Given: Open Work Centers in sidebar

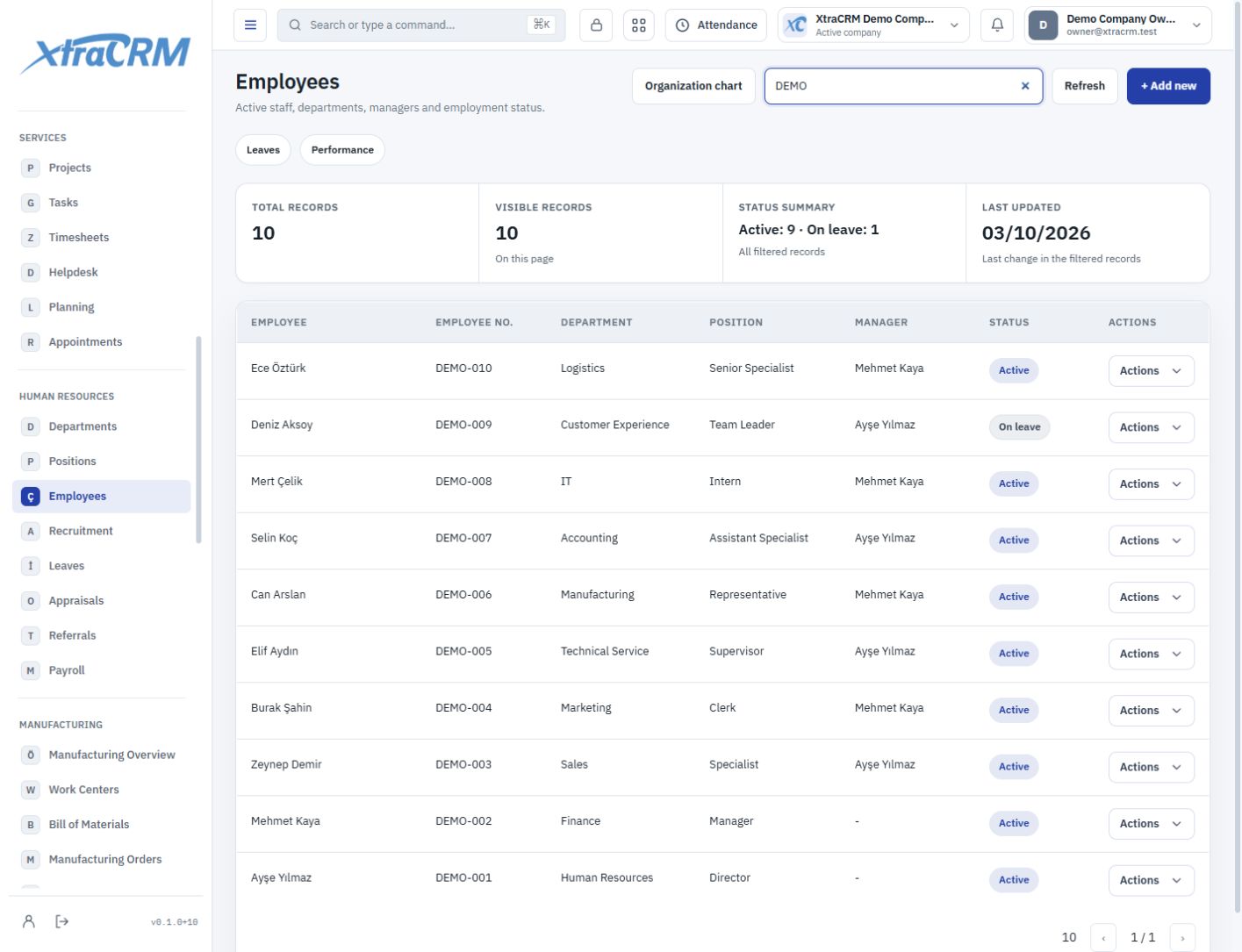Looking at the screenshot, I should [x=102, y=790].
